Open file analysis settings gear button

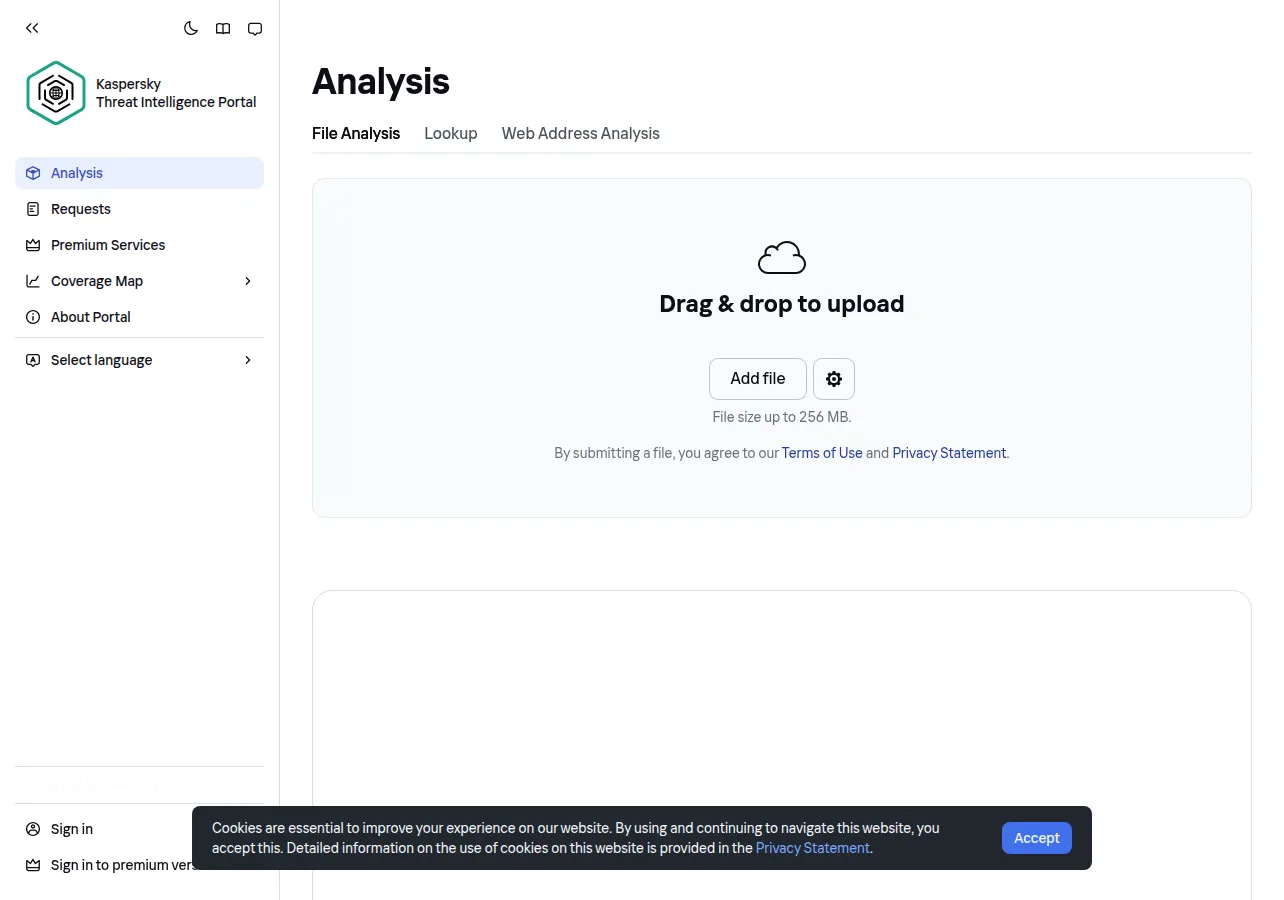(x=834, y=379)
